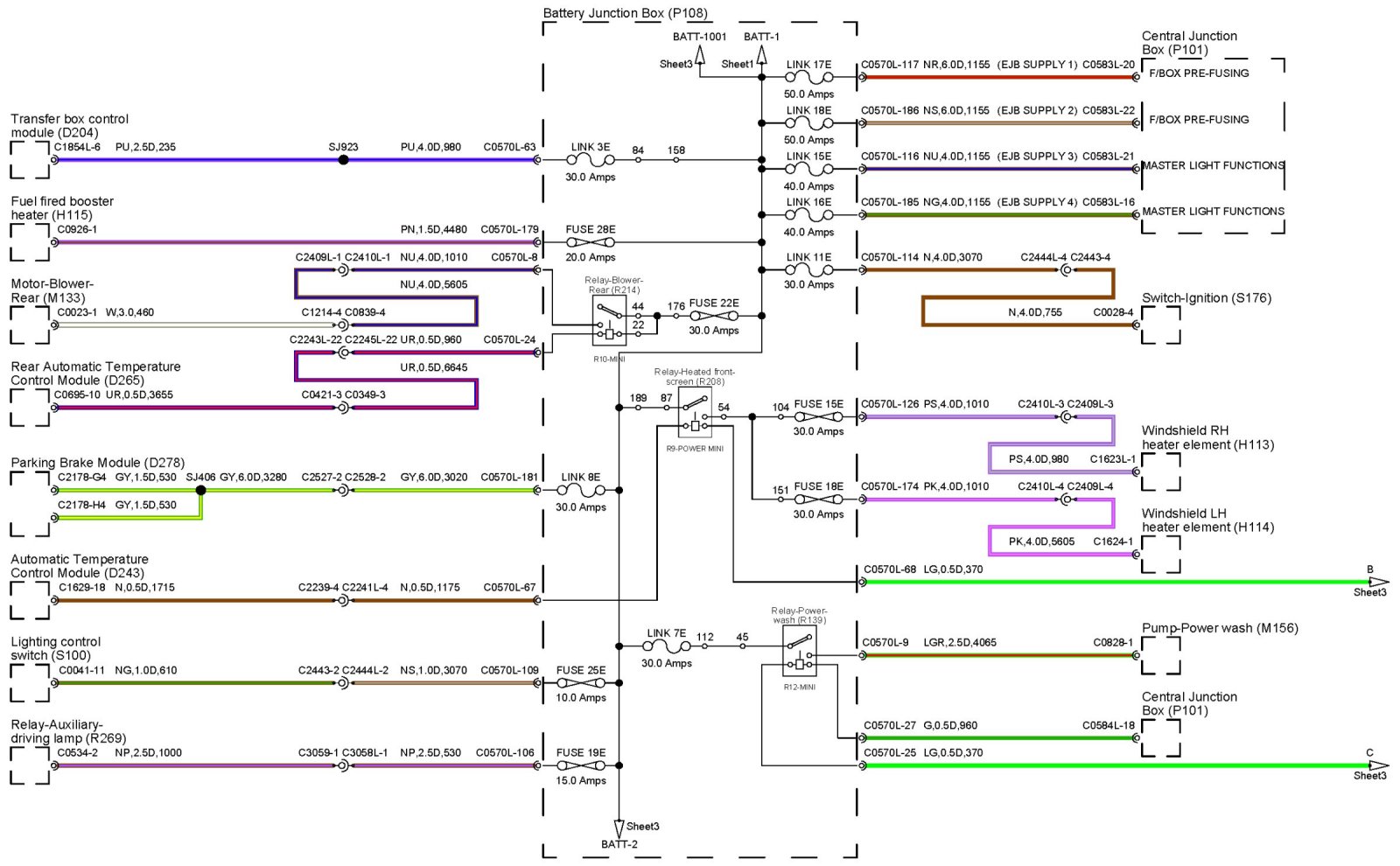Follow the B Sheet3 off-page arrow
Viewport: 1400px width, 866px height.
[1378, 582]
